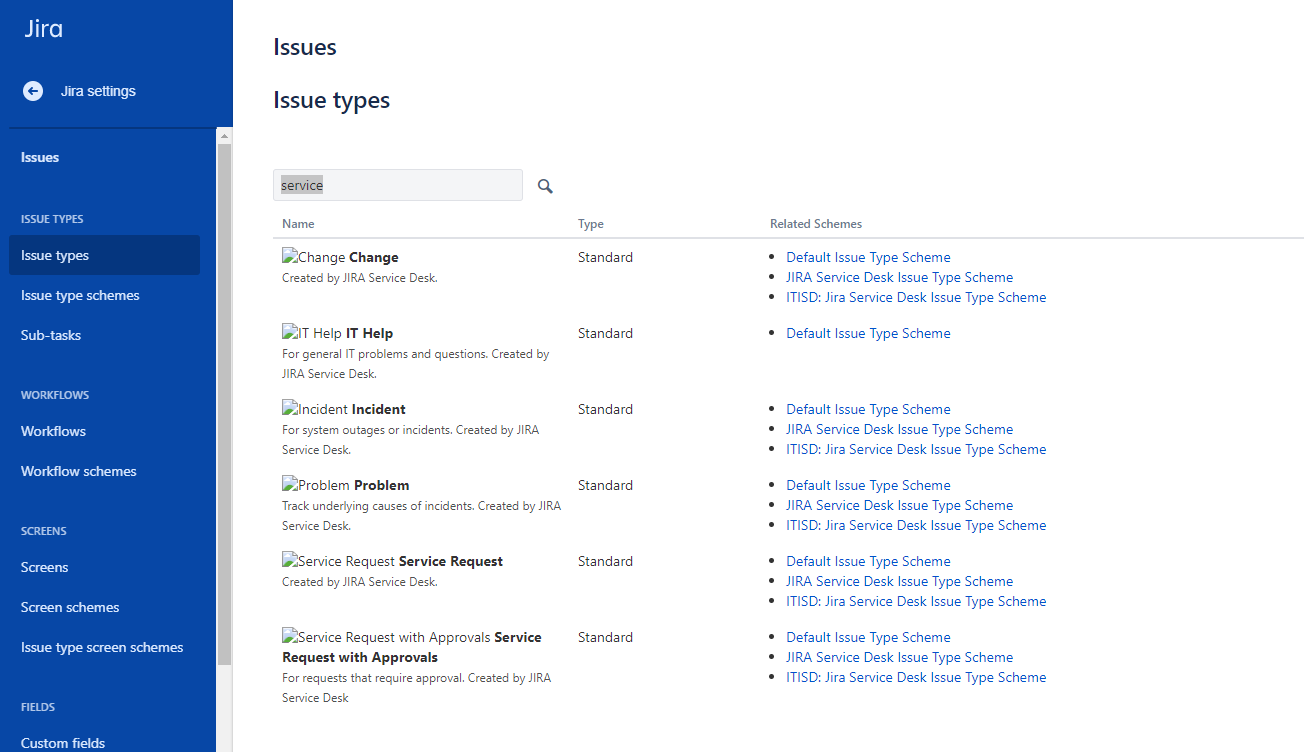Click the bold Problem issue type name
This screenshot has width=1304, height=752.
[382, 485]
